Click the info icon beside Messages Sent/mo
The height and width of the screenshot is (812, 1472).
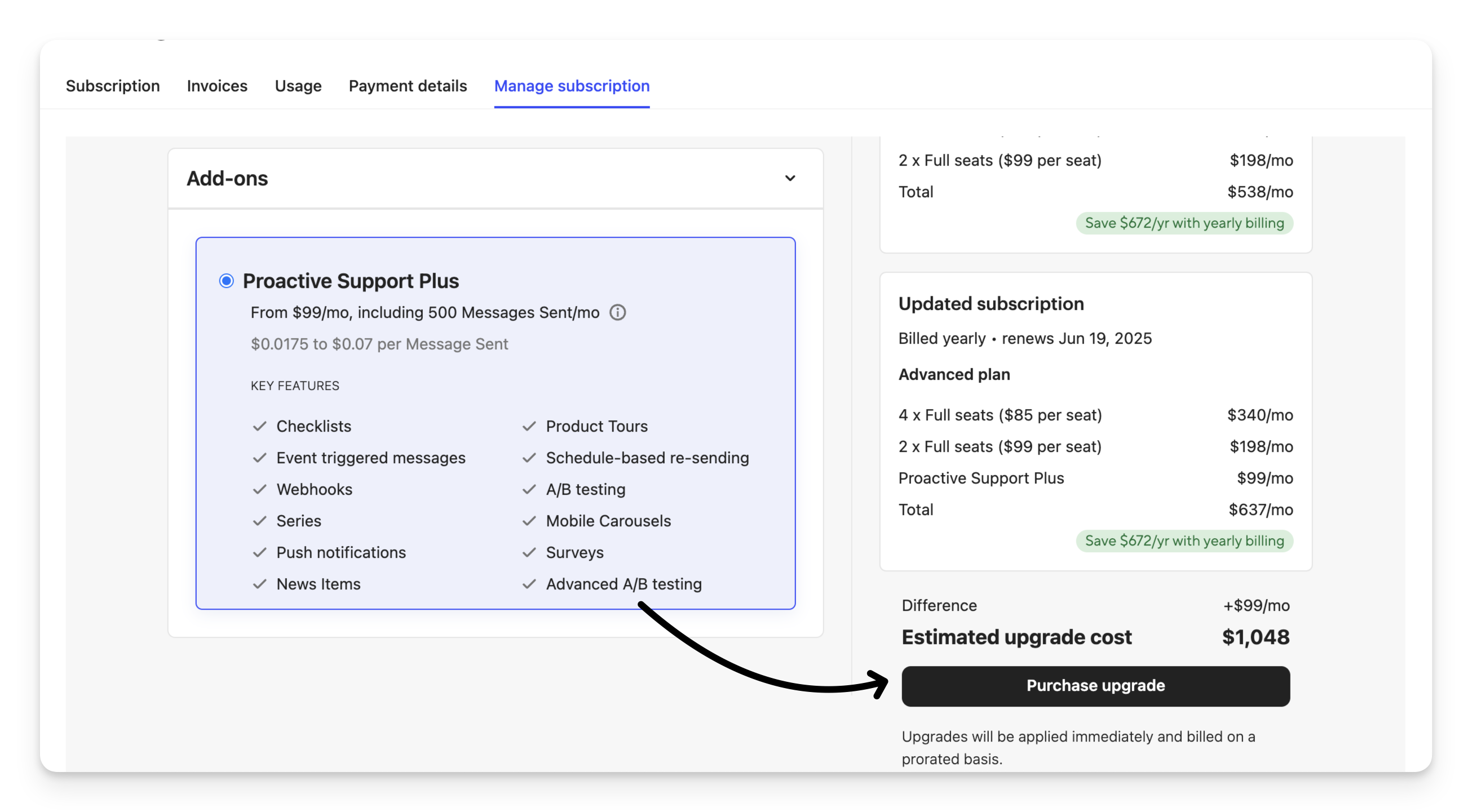pos(617,312)
